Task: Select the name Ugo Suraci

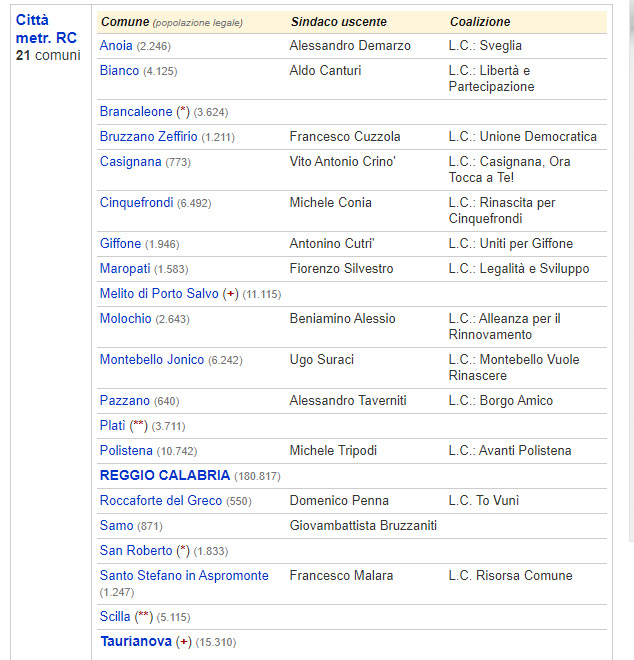Action: point(322,359)
